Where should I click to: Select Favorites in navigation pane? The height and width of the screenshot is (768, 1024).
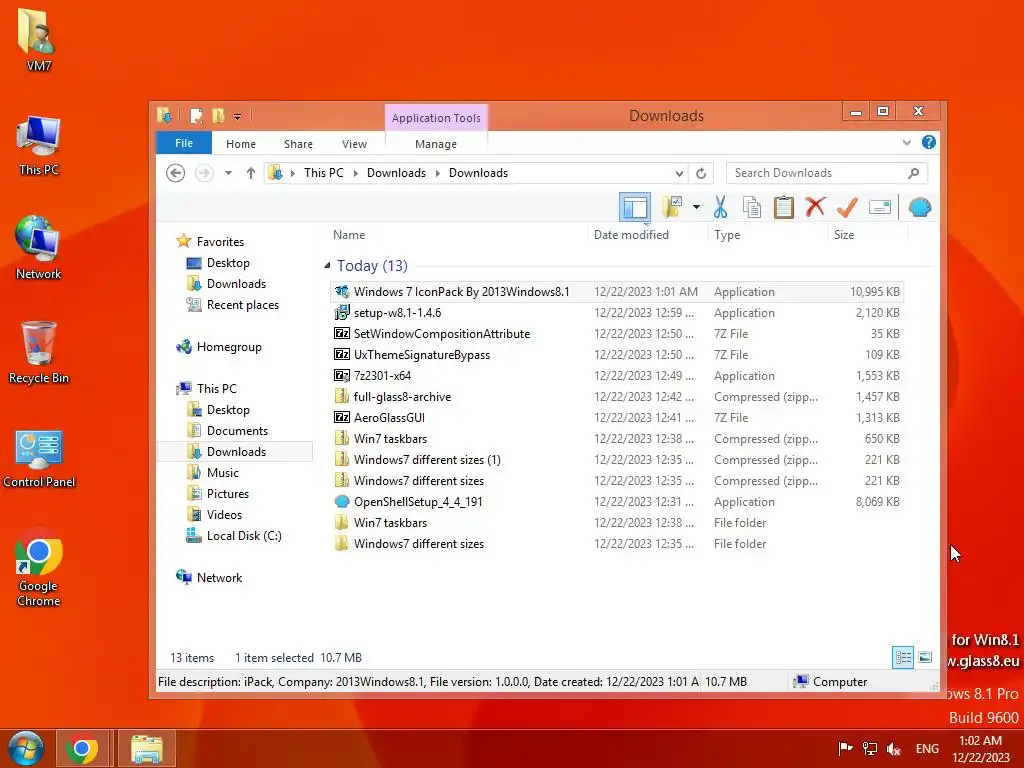(x=219, y=242)
